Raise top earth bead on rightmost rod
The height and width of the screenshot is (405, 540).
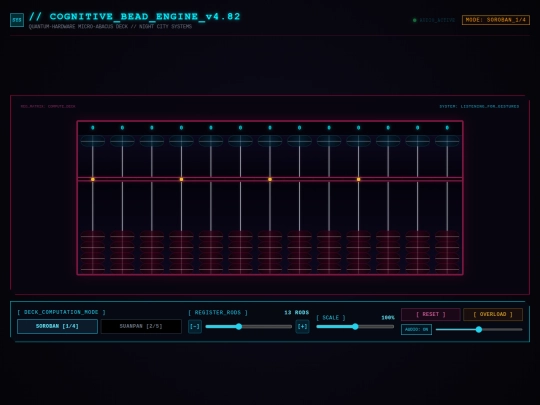click(x=447, y=236)
